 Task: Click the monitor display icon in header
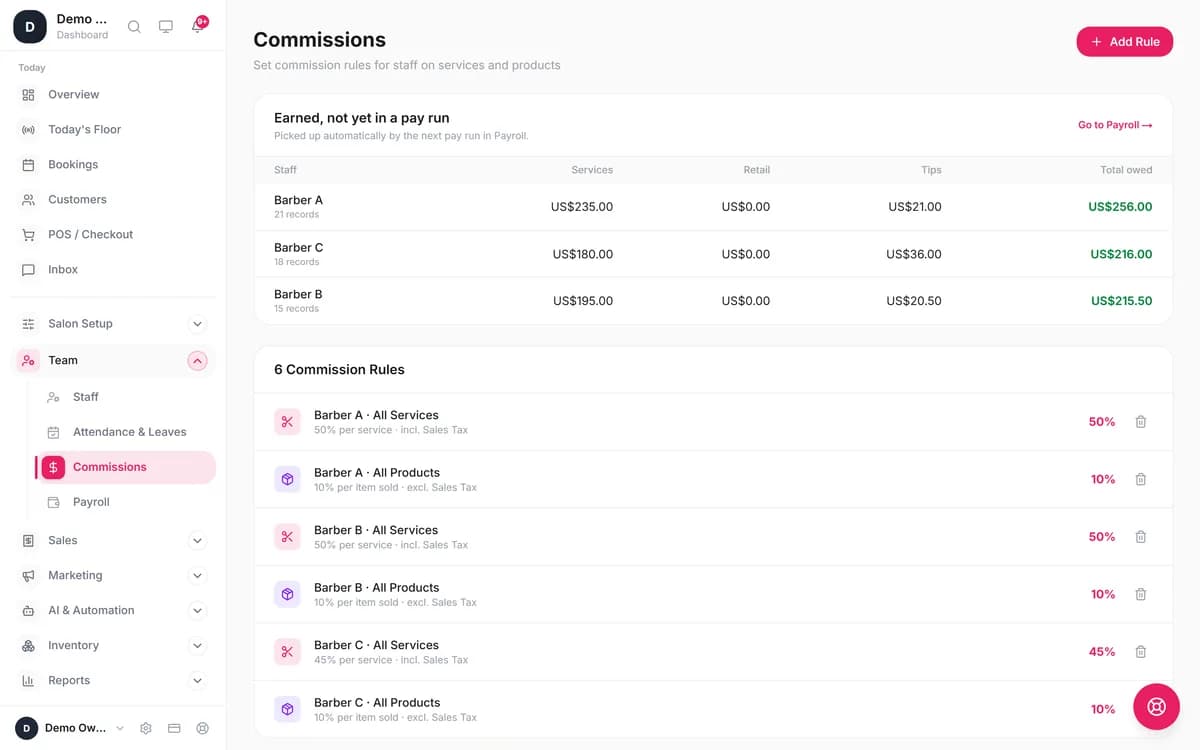coord(166,27)
